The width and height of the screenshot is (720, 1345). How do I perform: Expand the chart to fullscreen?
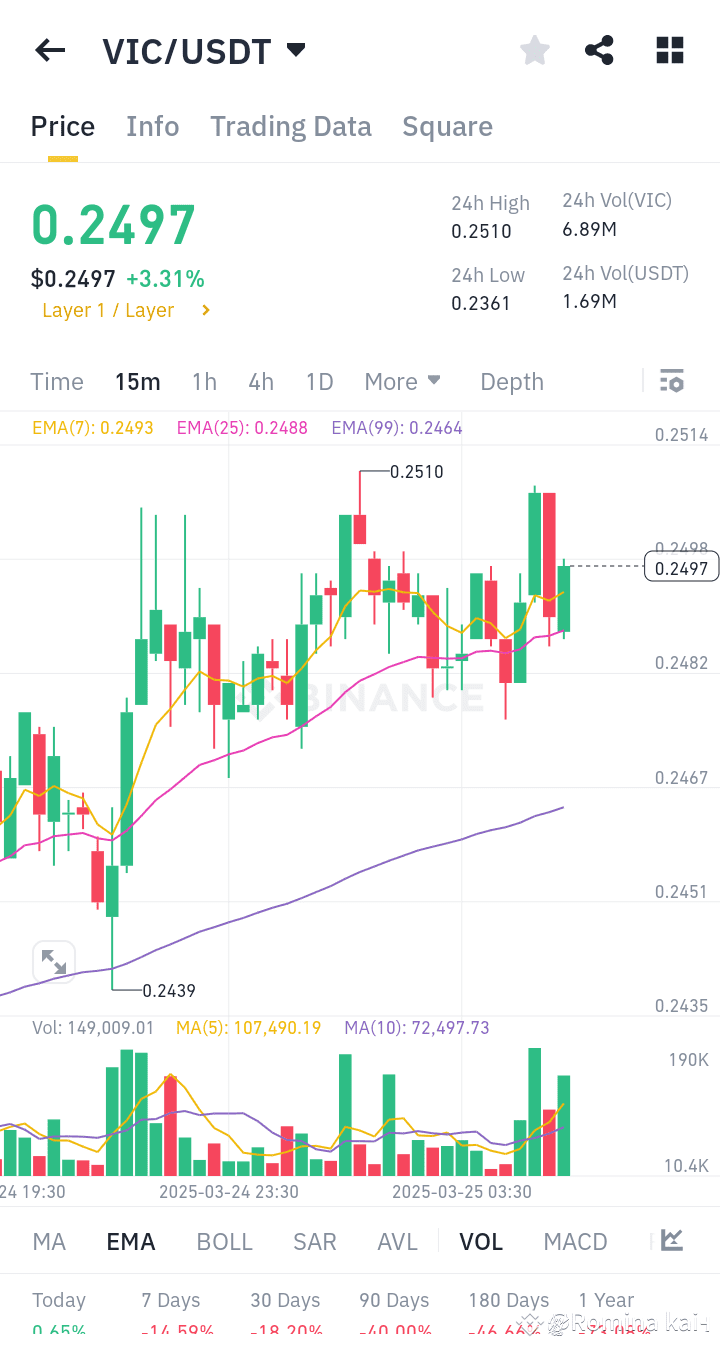coord(54,961)
